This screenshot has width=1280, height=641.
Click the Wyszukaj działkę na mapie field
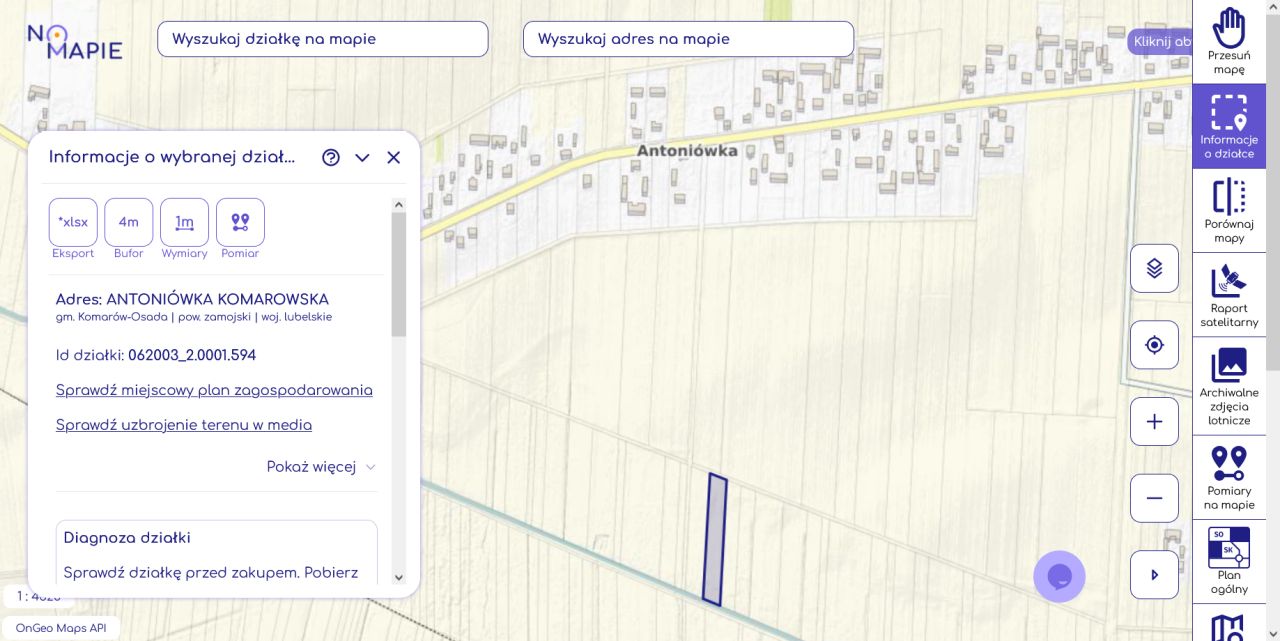pos(322,39)
